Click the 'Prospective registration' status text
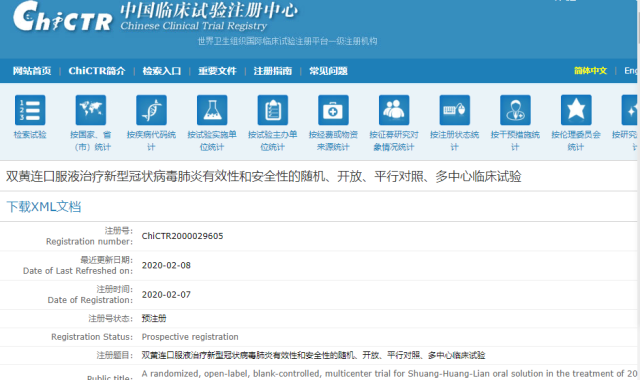Screen dimensions: 640x380 (x=190, y=337)
